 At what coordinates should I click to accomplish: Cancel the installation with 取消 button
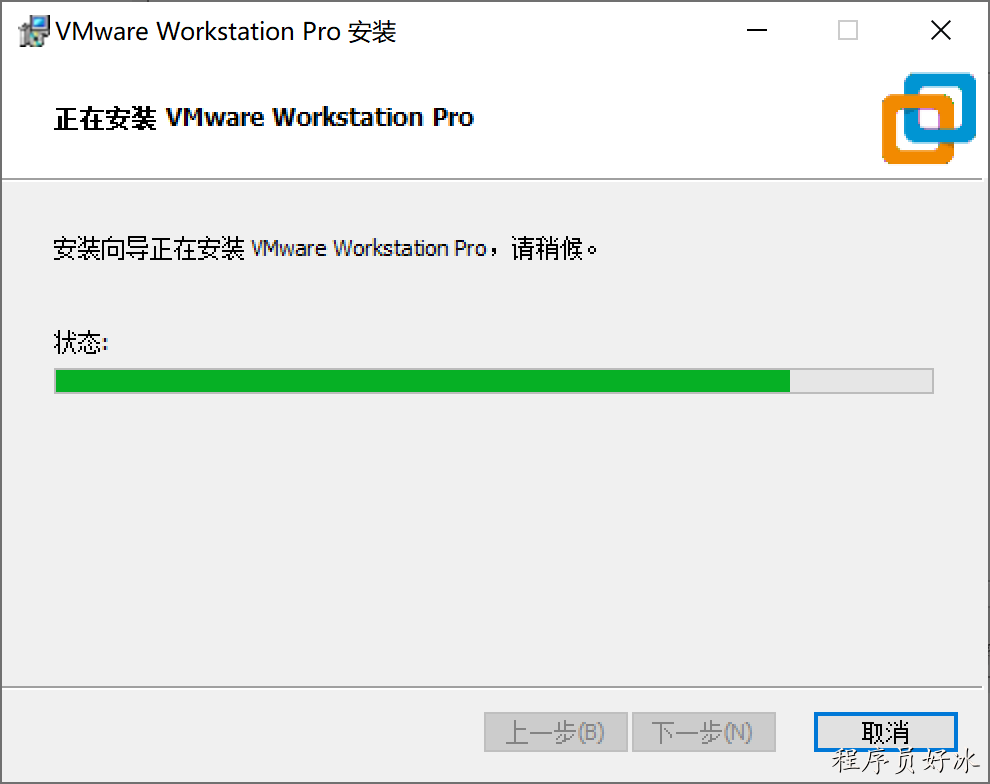pos(885,732)
